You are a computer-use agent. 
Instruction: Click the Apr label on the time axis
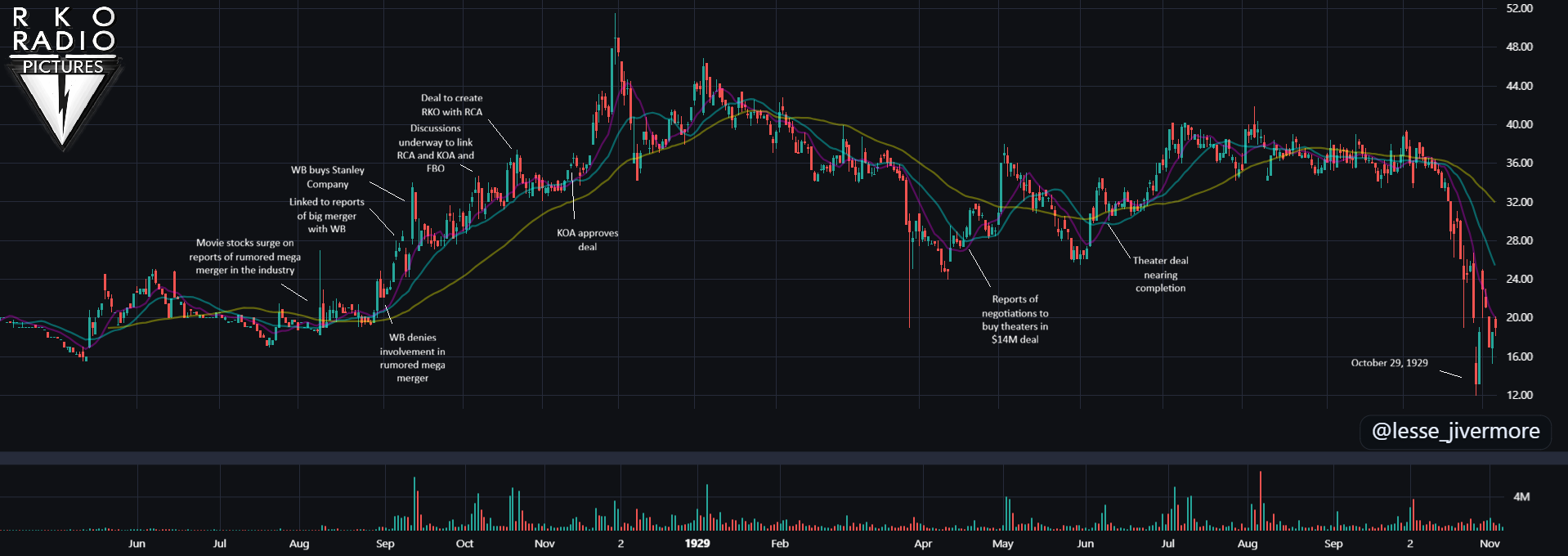[x=923, y=544]
